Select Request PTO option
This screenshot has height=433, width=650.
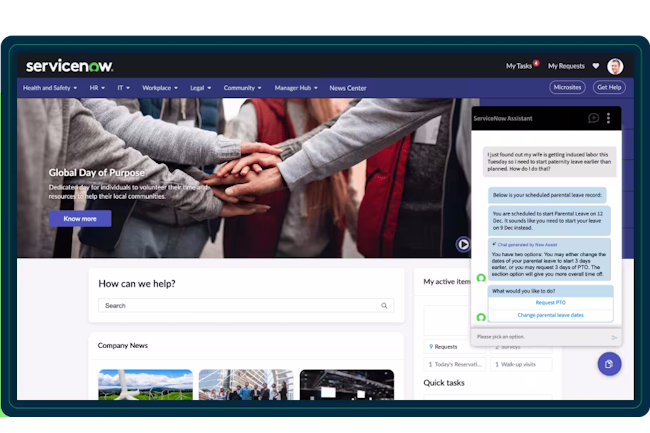550,303
